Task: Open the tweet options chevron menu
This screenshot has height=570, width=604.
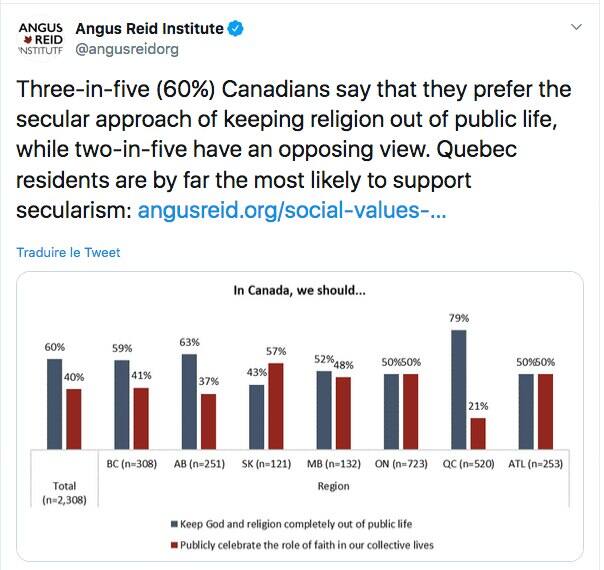Action: tap(576, 27)
